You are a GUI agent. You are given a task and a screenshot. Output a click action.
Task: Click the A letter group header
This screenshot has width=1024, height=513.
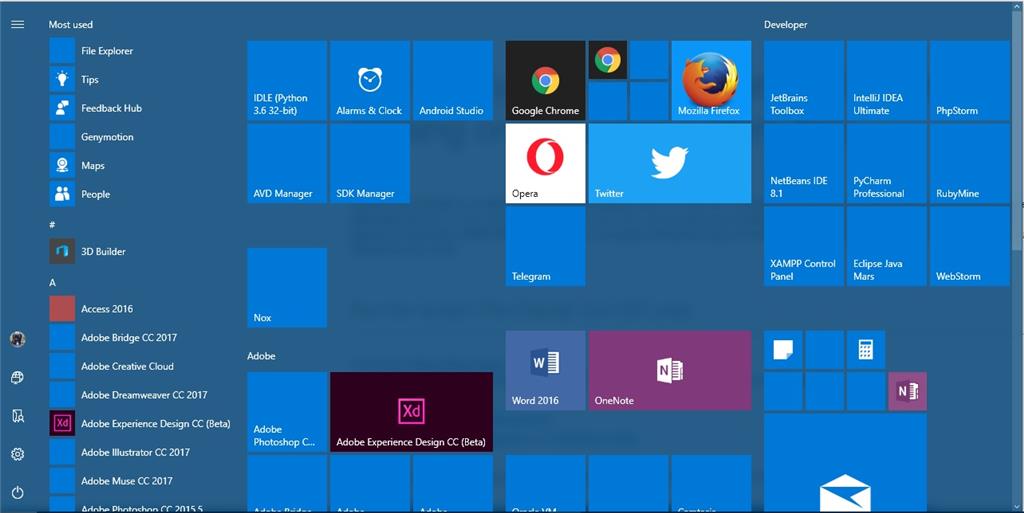52,283
